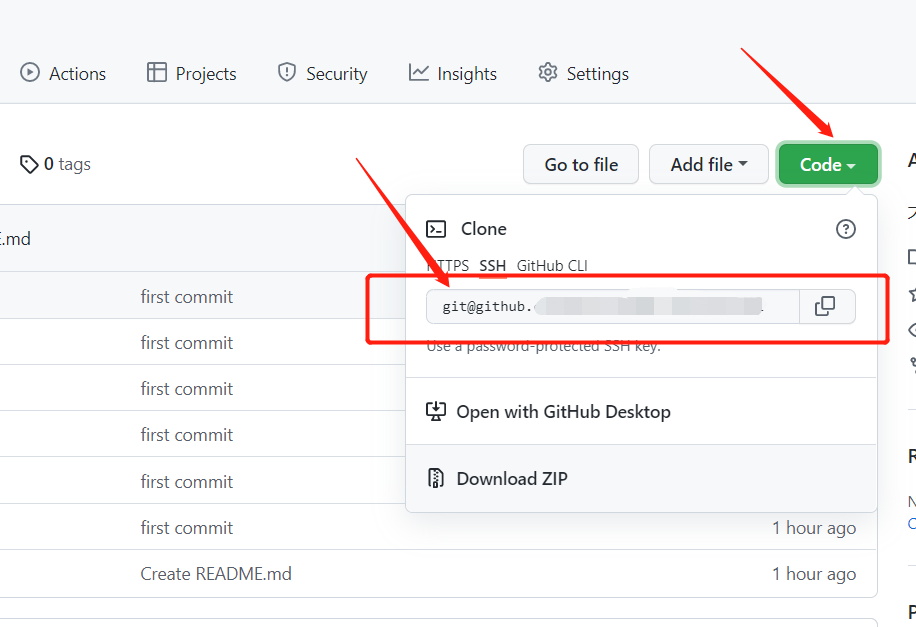Click 1 hour ago in the Create README.md row

coord(814,574)
